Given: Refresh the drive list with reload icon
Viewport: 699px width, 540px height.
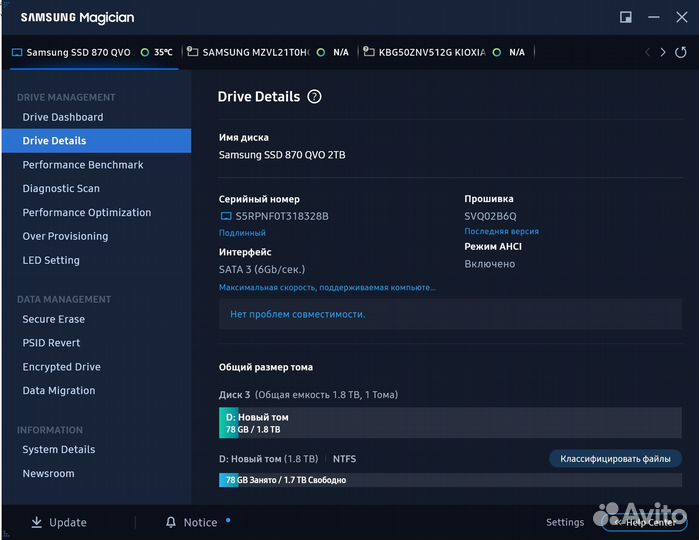Looking at the screenshot, I should point(680,52).
